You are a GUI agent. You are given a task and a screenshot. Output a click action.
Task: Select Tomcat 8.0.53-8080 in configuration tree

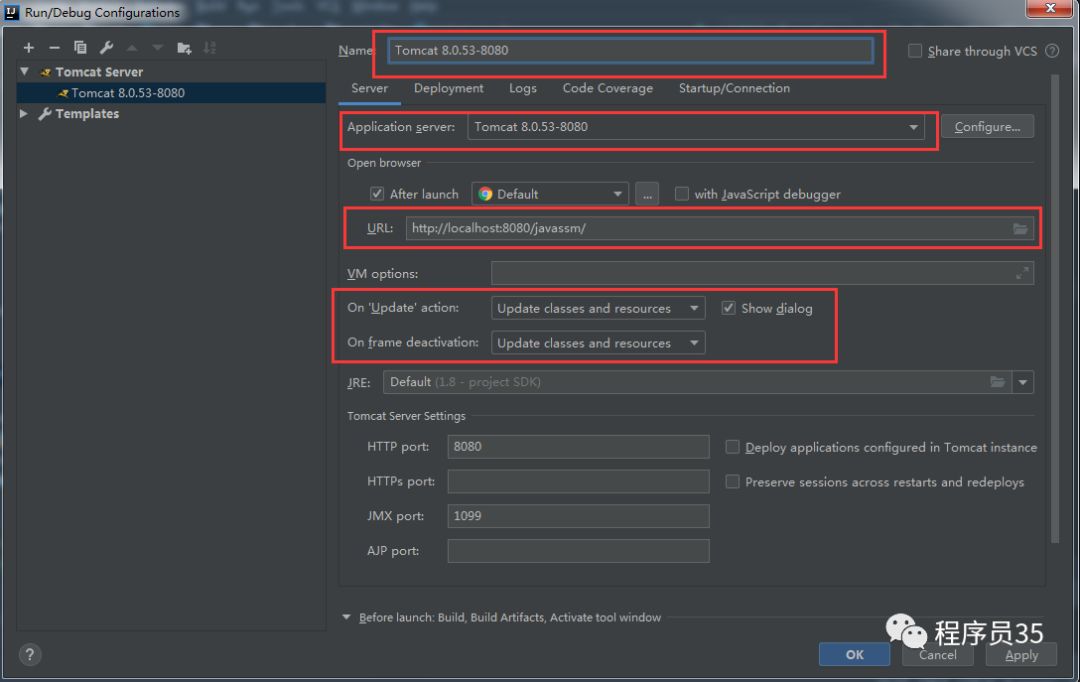[172, 93]
